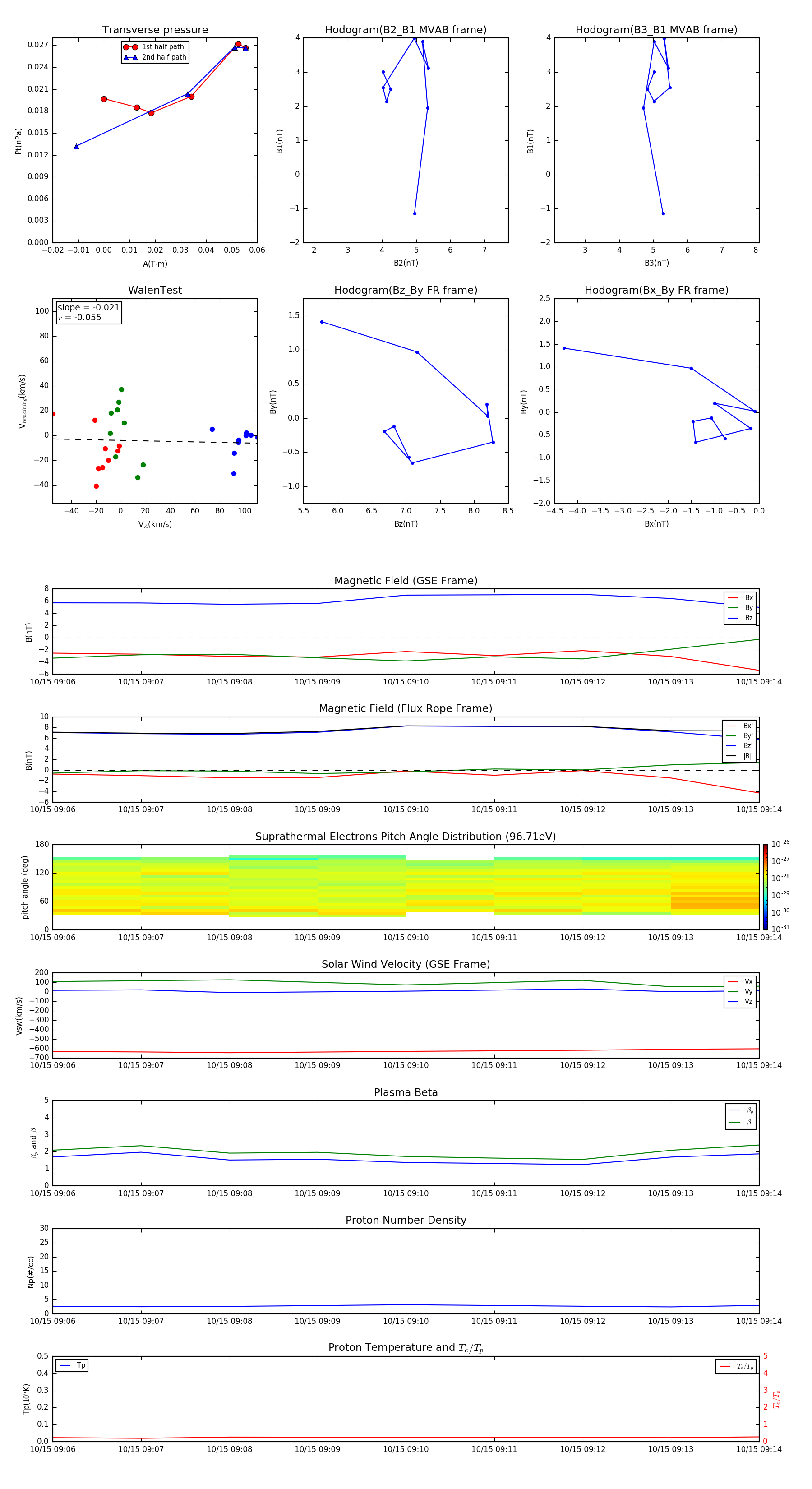Viewport: 812px width, 1489px height.
Task: Click the "Hodogram(B3_B1 MVAB frame)" title
Action: click(x=656, y=30)
